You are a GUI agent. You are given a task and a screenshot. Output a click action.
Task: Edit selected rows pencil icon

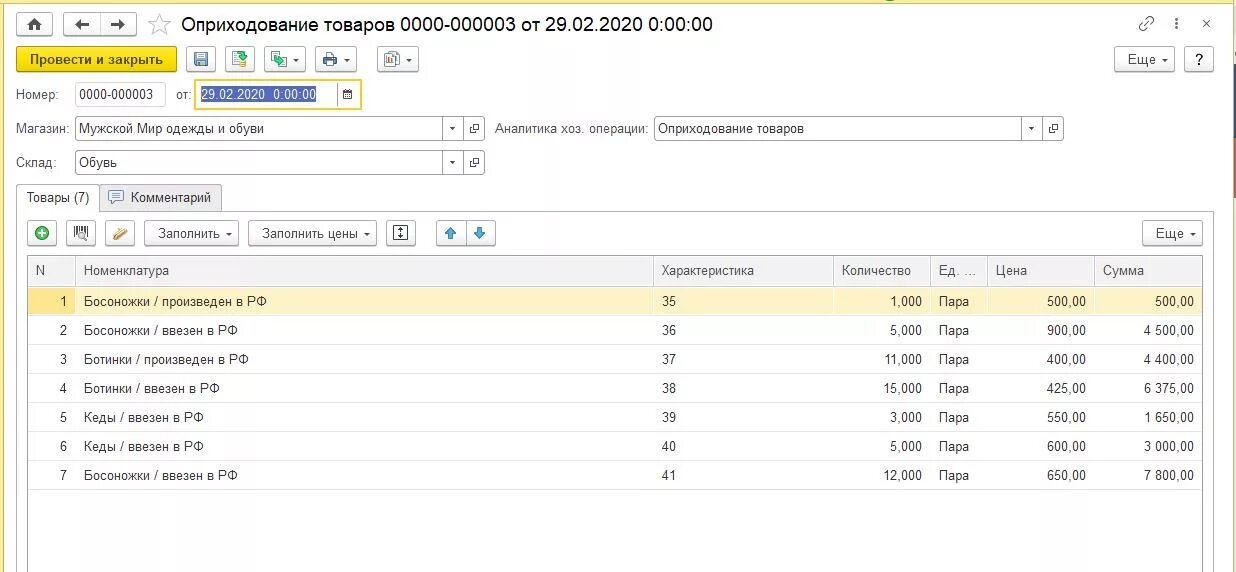click(x=120, y=233)
